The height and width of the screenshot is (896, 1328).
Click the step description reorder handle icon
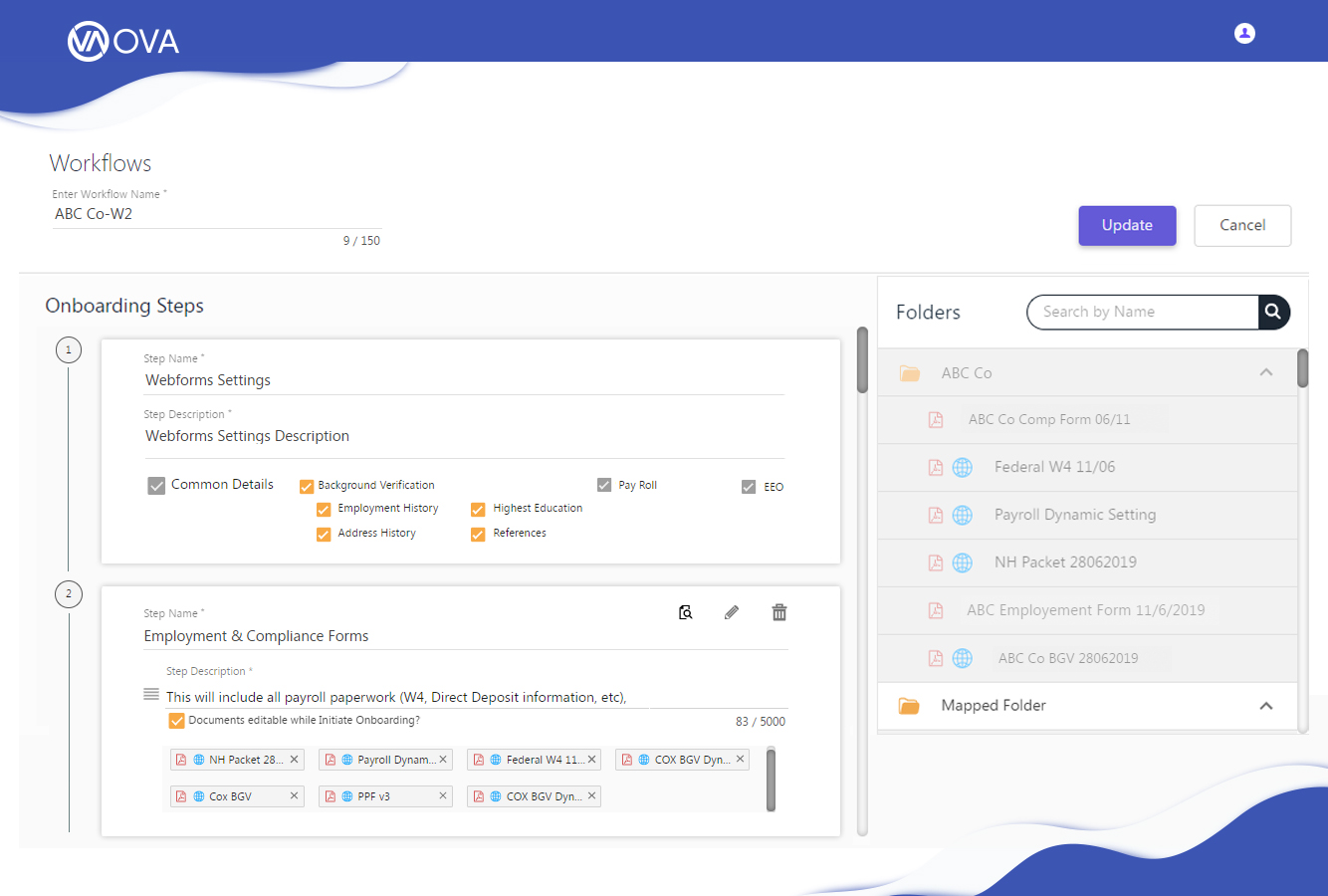[151, 694]
